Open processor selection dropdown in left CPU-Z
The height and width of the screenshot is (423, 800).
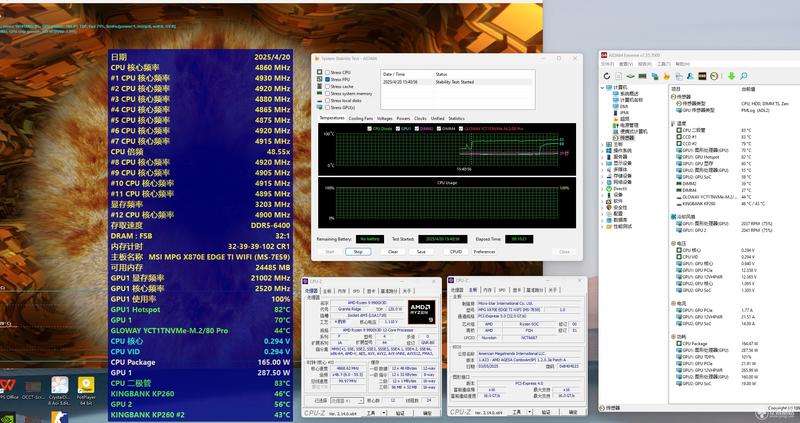point(347,401)
